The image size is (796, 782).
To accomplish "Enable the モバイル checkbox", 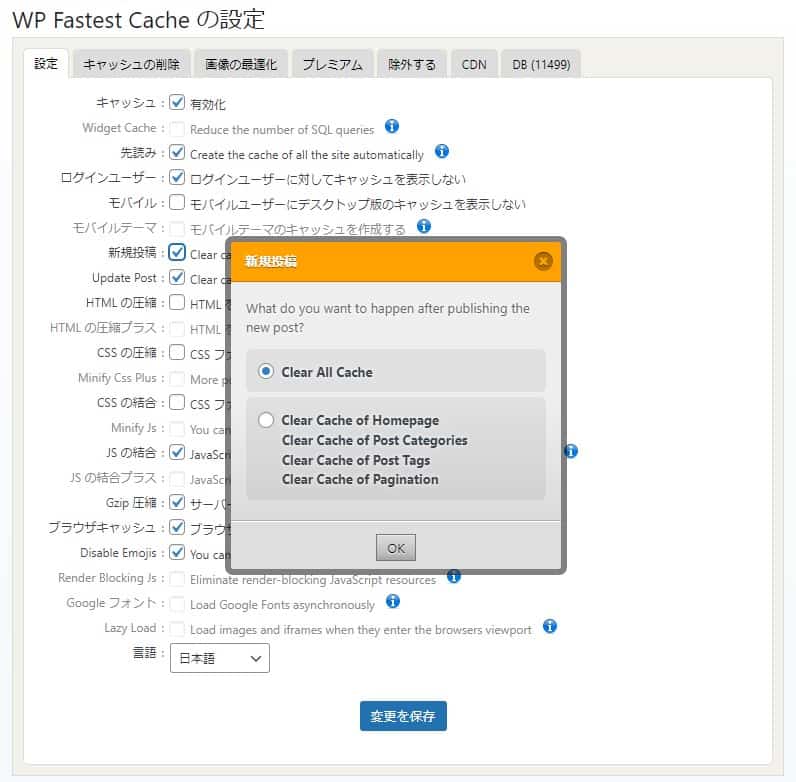I will (177, 203).
